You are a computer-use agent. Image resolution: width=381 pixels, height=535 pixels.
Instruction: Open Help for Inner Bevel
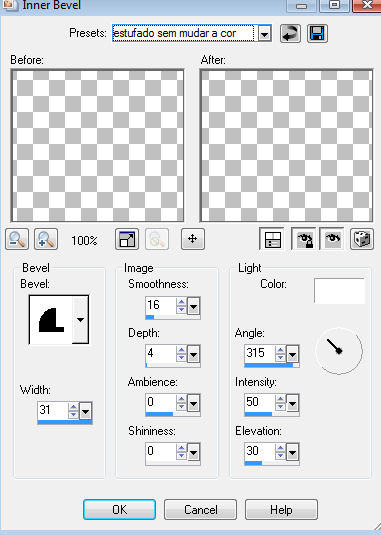point(281,509)
